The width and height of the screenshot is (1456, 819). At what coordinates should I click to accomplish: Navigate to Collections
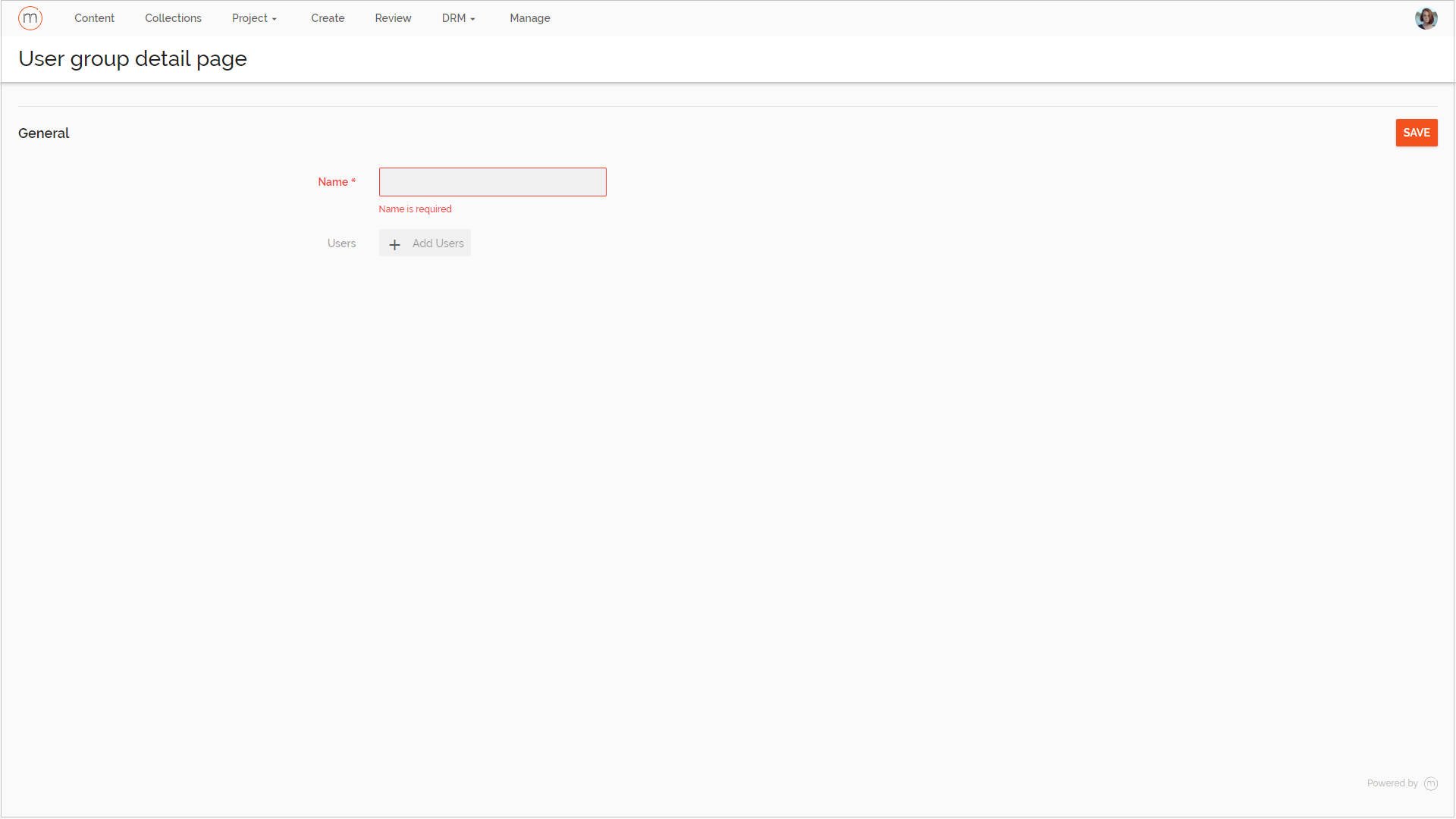pos(173,18)
